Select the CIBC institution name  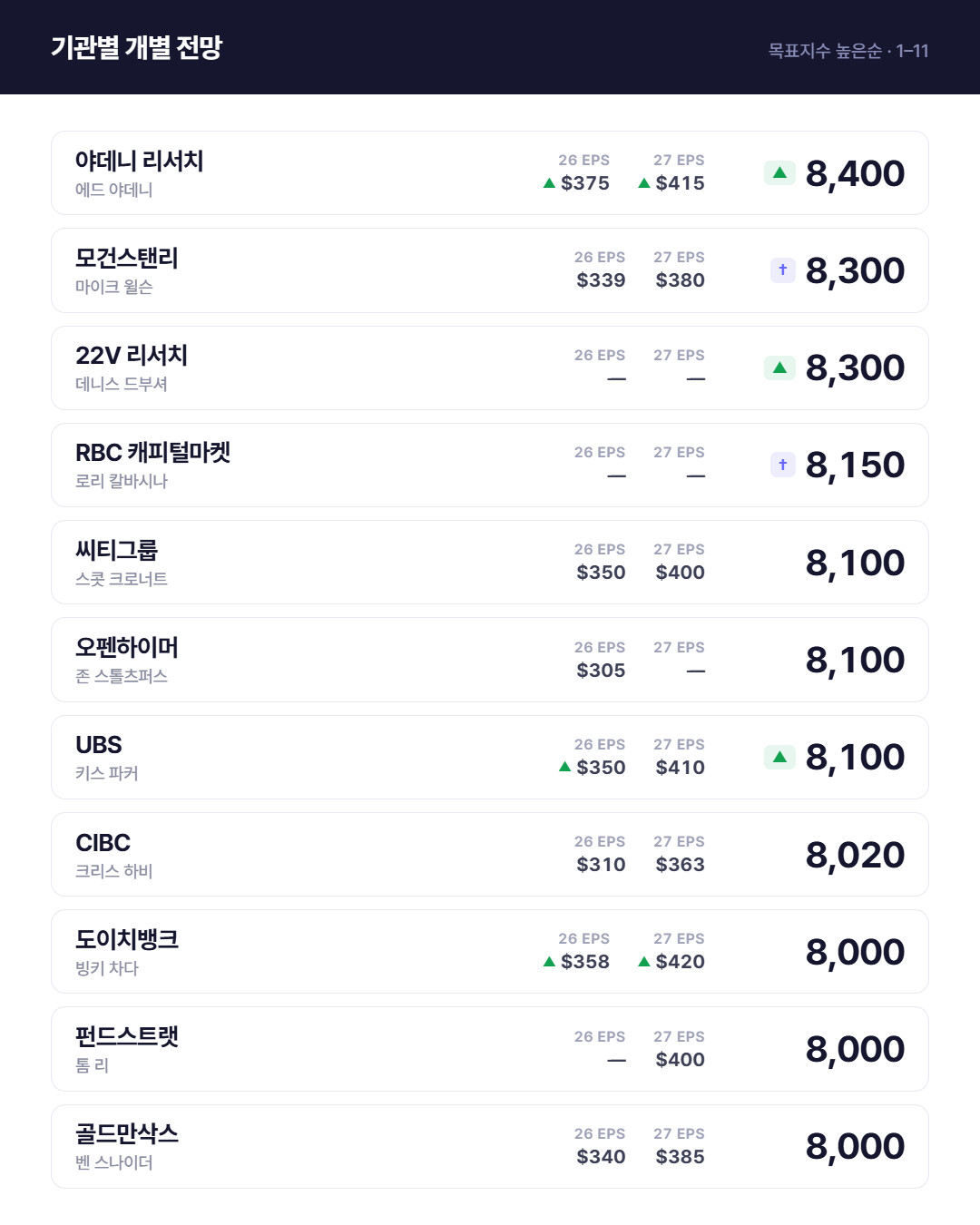(103, 842)
